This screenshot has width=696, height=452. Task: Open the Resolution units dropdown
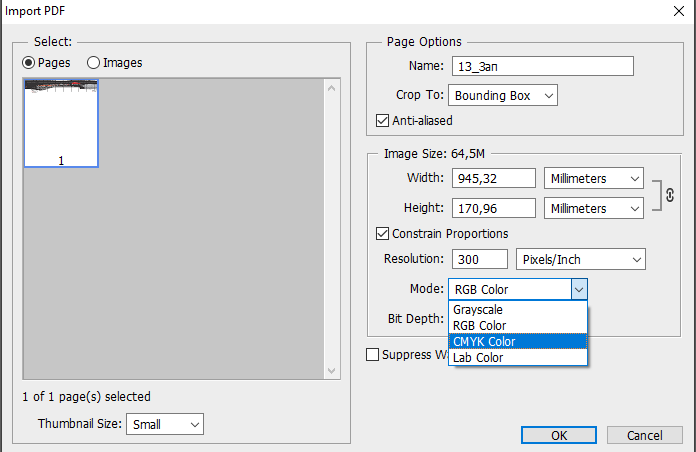coord(580,259)
